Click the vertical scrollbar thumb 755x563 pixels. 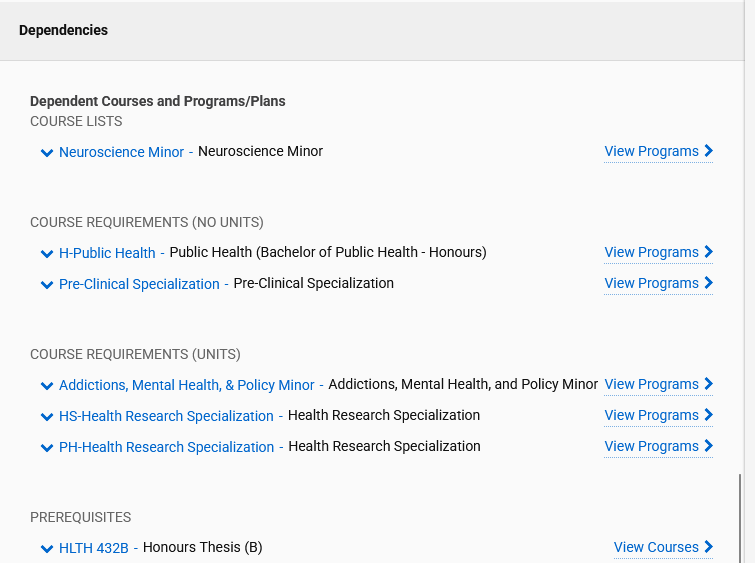click(740, 518)
